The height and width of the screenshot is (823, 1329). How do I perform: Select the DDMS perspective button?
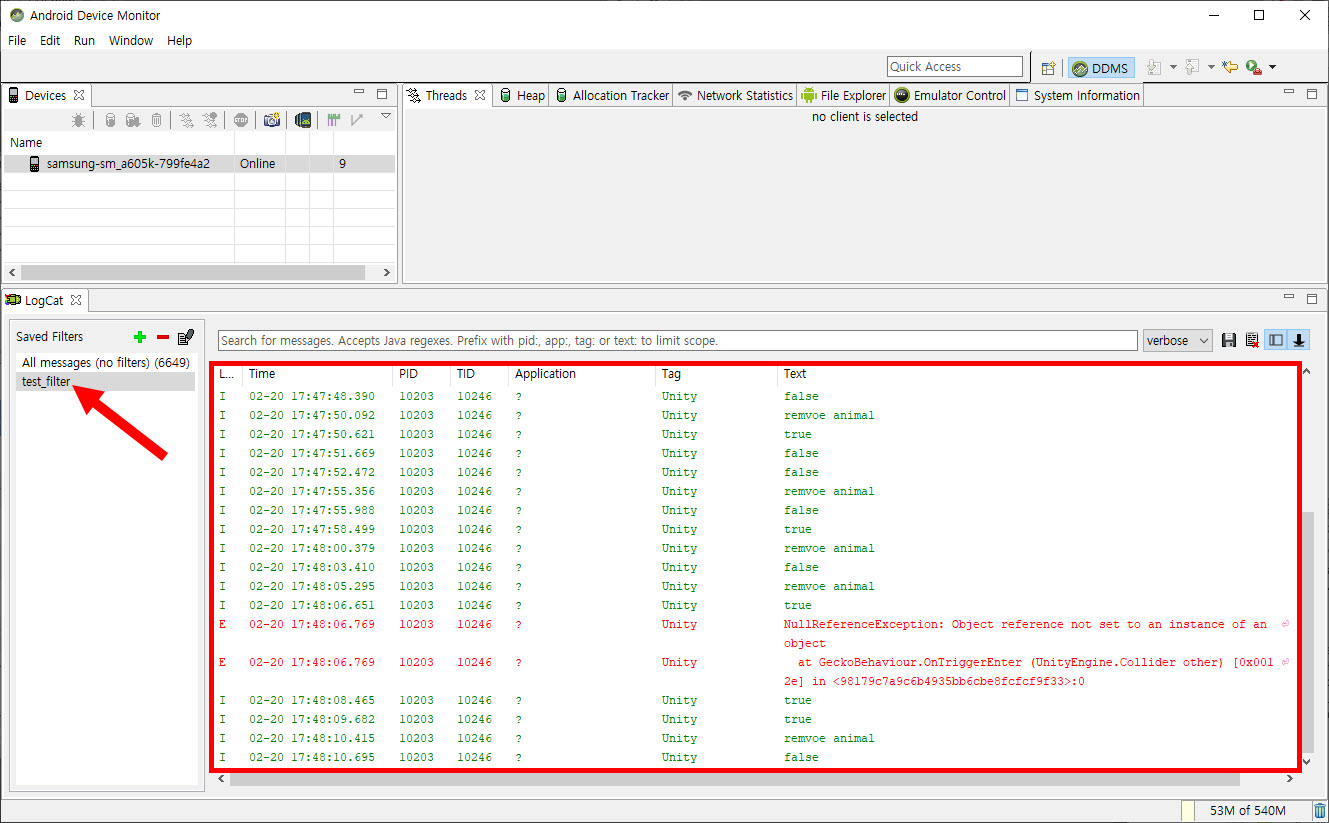tap(1101, 68)
